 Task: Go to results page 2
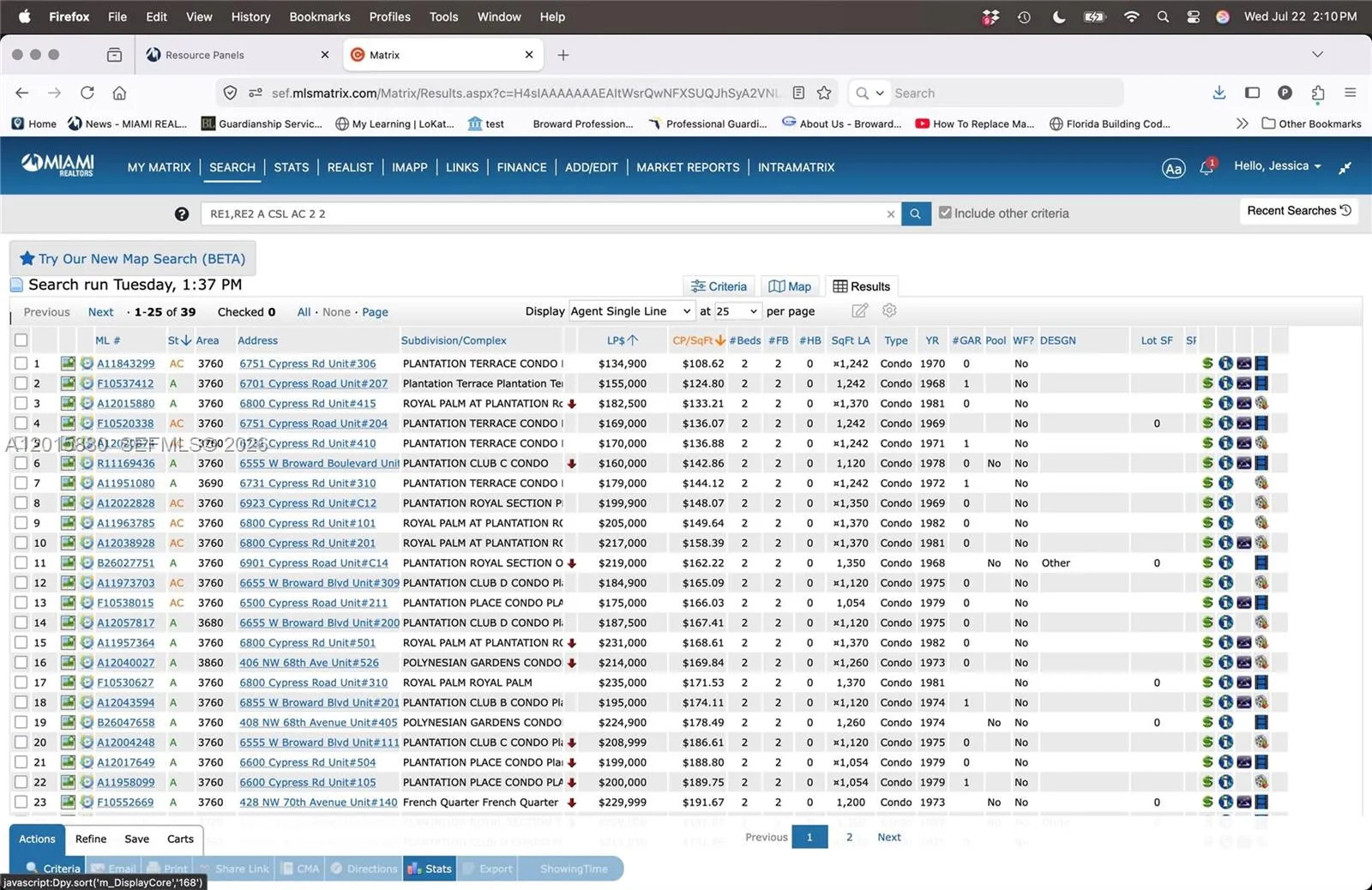click(850, 837)
